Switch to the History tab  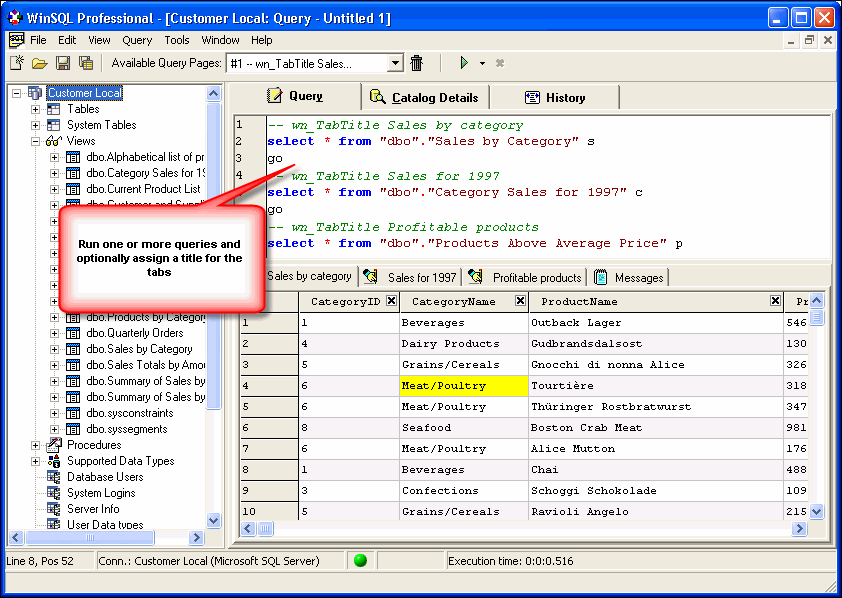tap(555, 97)
